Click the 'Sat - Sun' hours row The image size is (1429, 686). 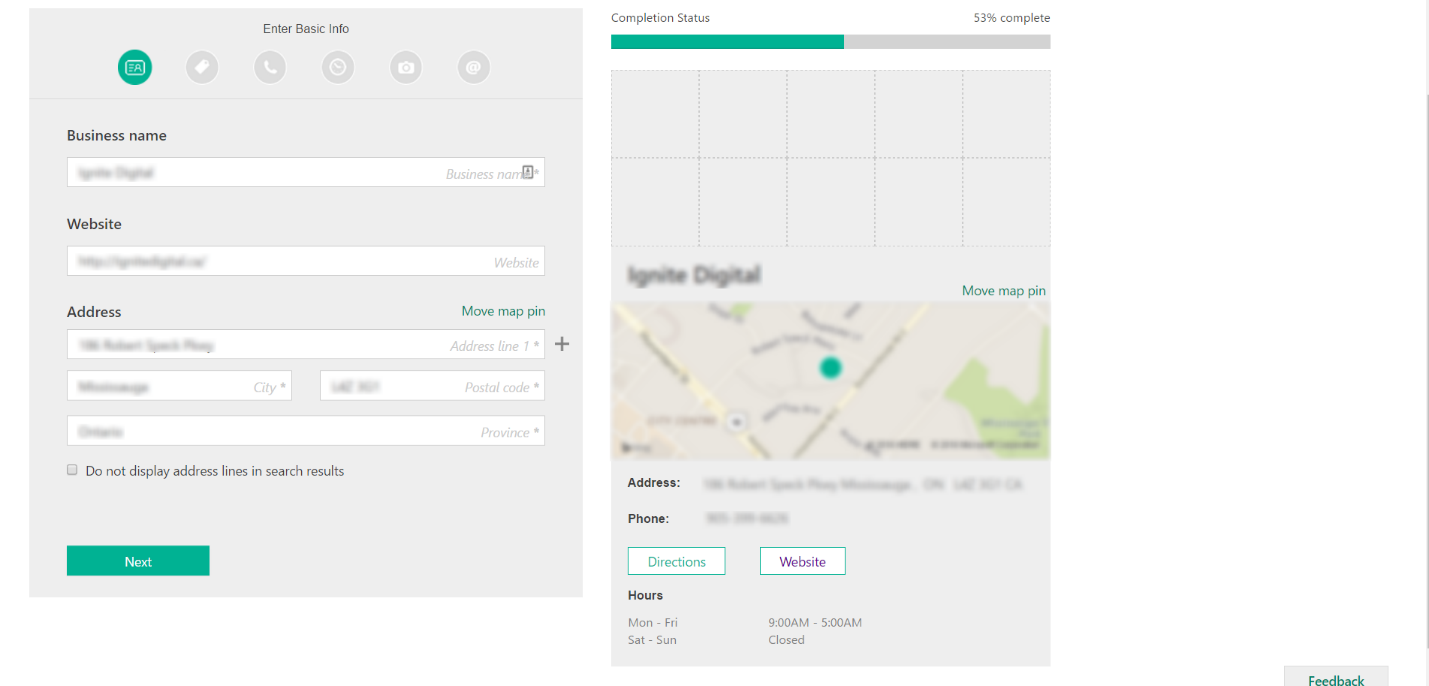click(652, 640)
